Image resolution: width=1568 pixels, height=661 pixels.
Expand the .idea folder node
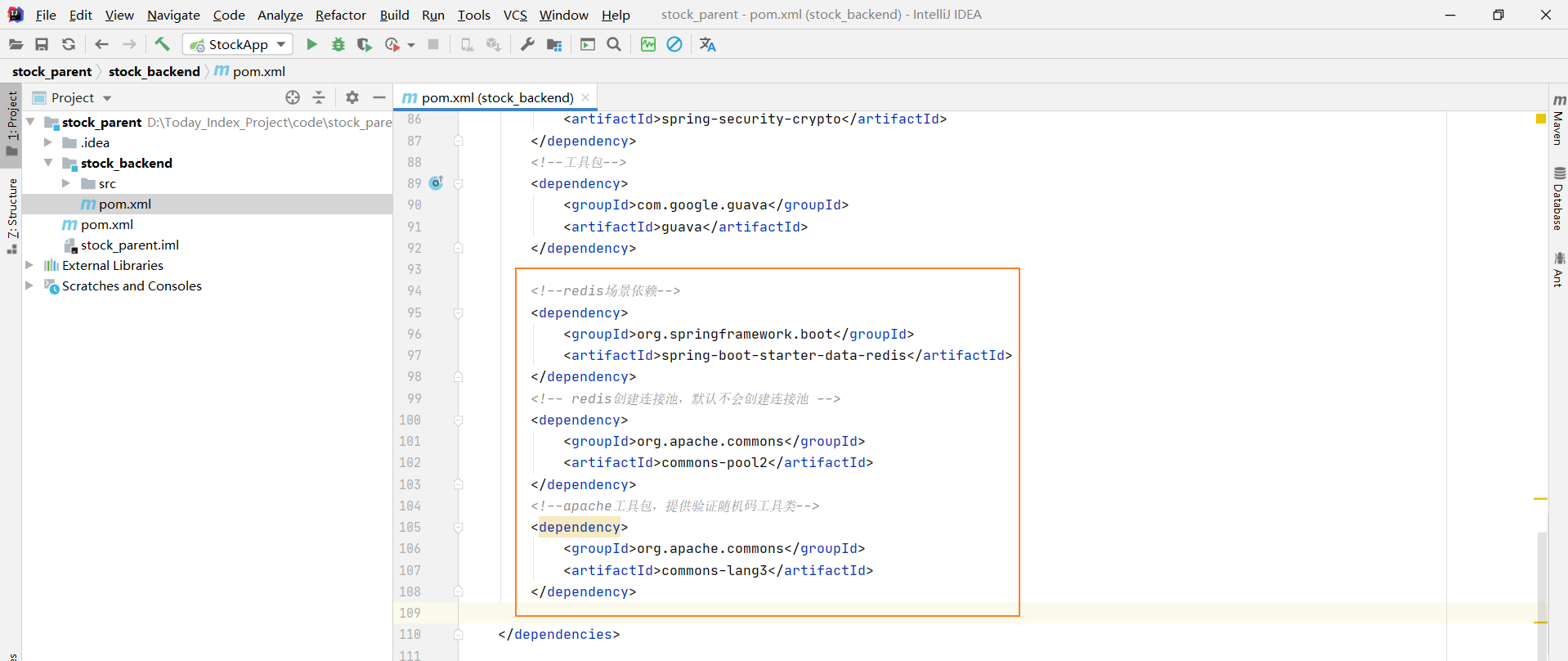48,142
